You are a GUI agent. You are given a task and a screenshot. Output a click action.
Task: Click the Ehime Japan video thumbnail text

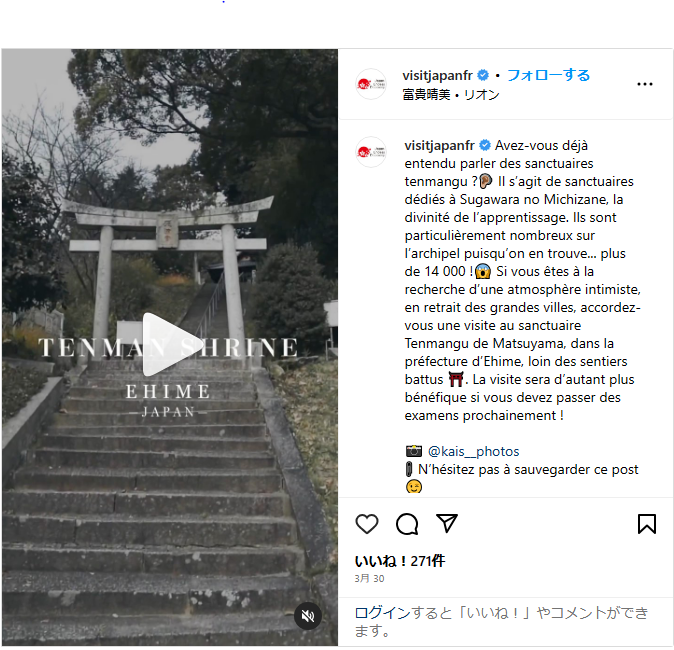click(168, 400)
